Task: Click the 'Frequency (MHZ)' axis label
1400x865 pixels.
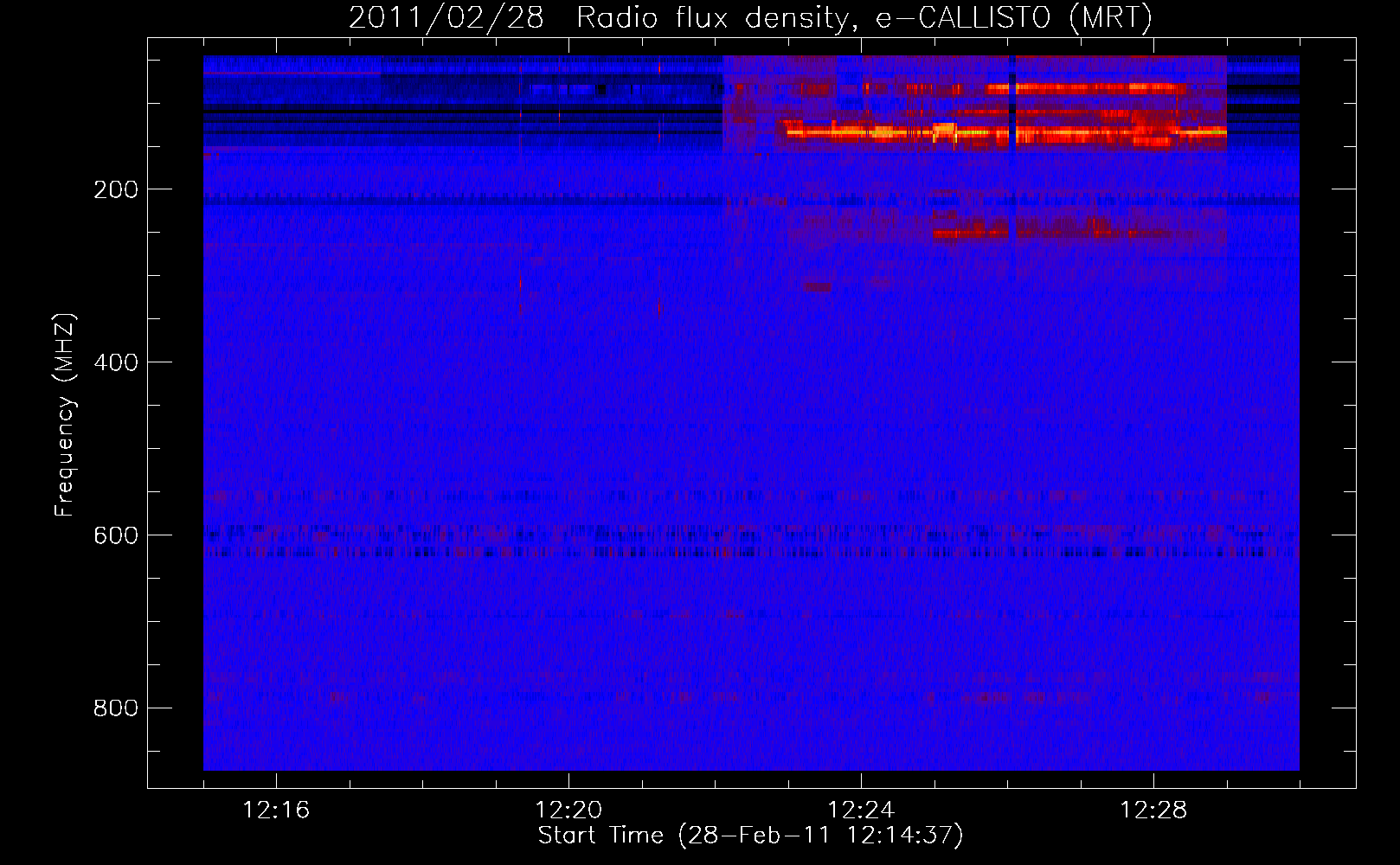Action: point(66,414)
